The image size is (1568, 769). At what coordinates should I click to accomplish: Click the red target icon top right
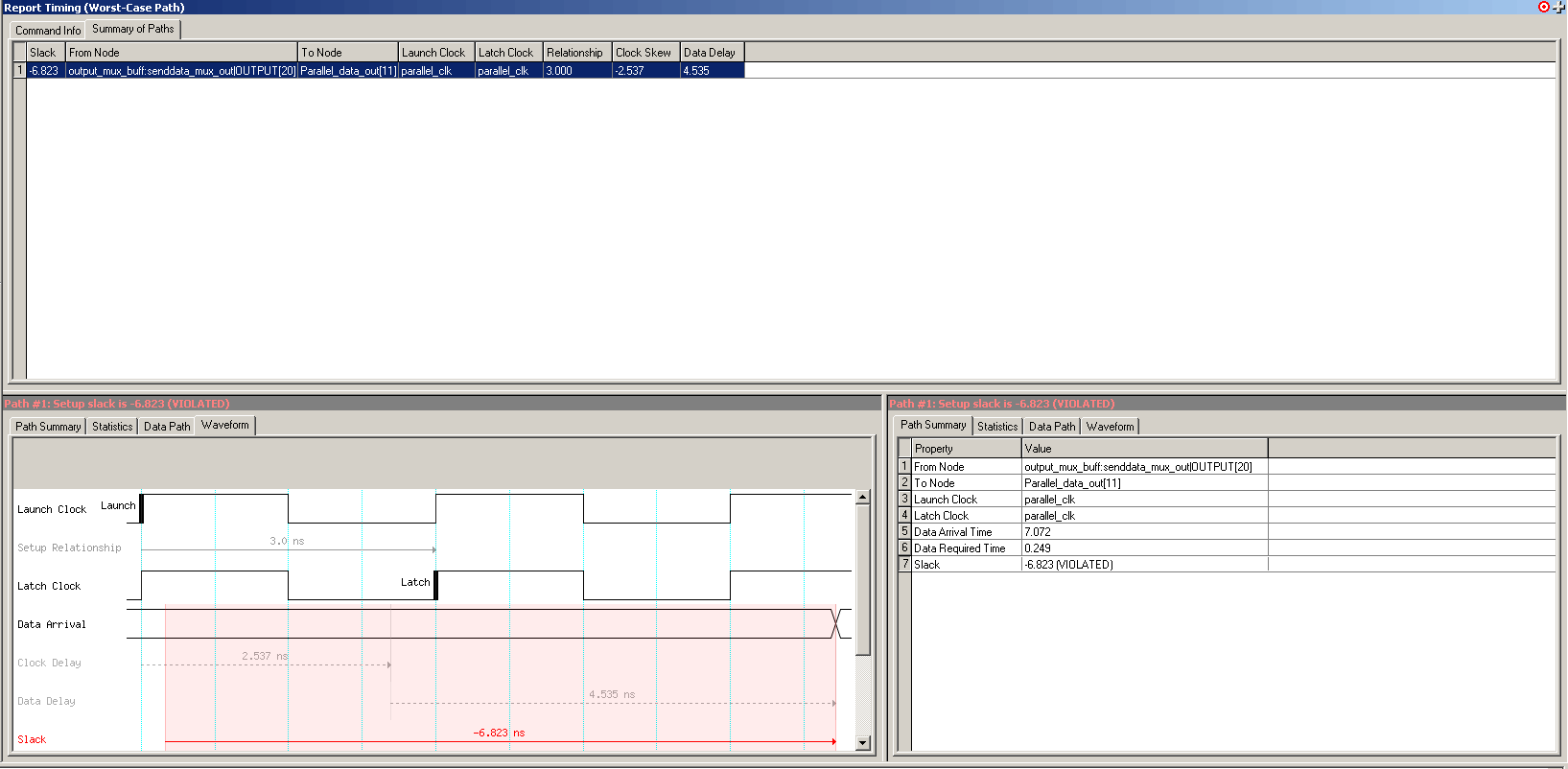tap(1544, 7)
